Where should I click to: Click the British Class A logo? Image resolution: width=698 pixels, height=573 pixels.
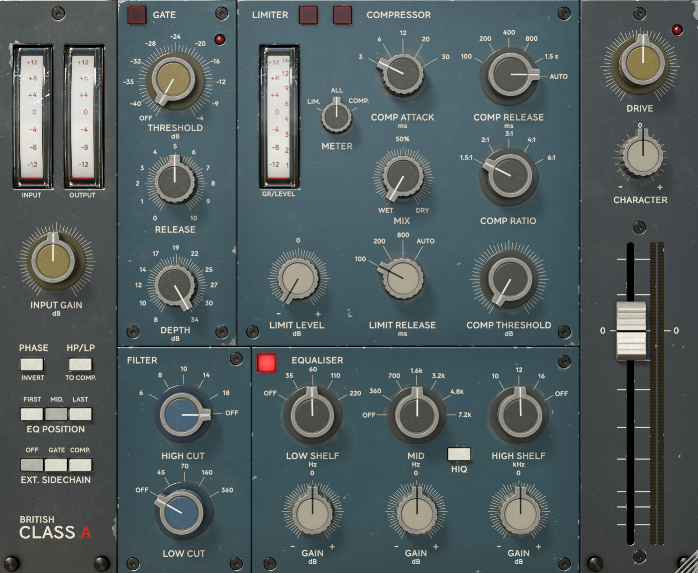point(55,528)
